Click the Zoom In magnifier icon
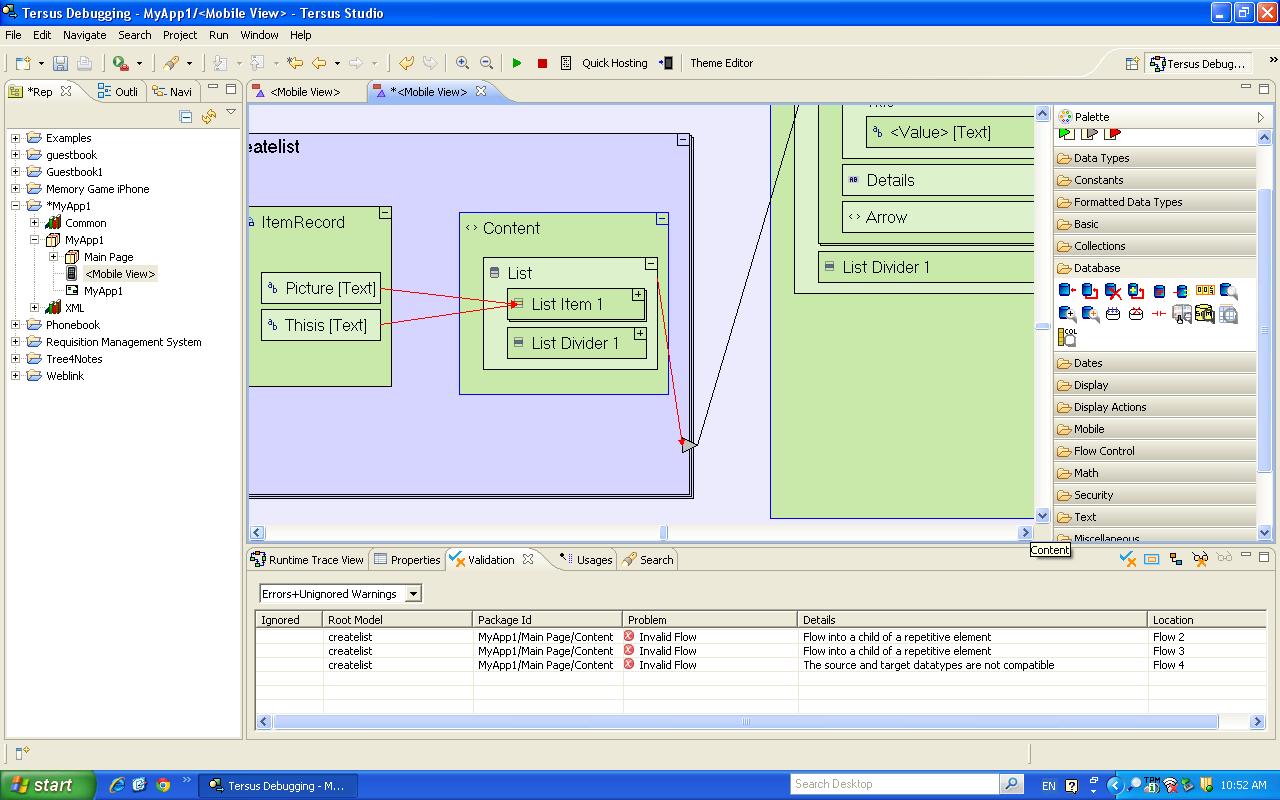The image size is (1280, 800). [462, 63]
